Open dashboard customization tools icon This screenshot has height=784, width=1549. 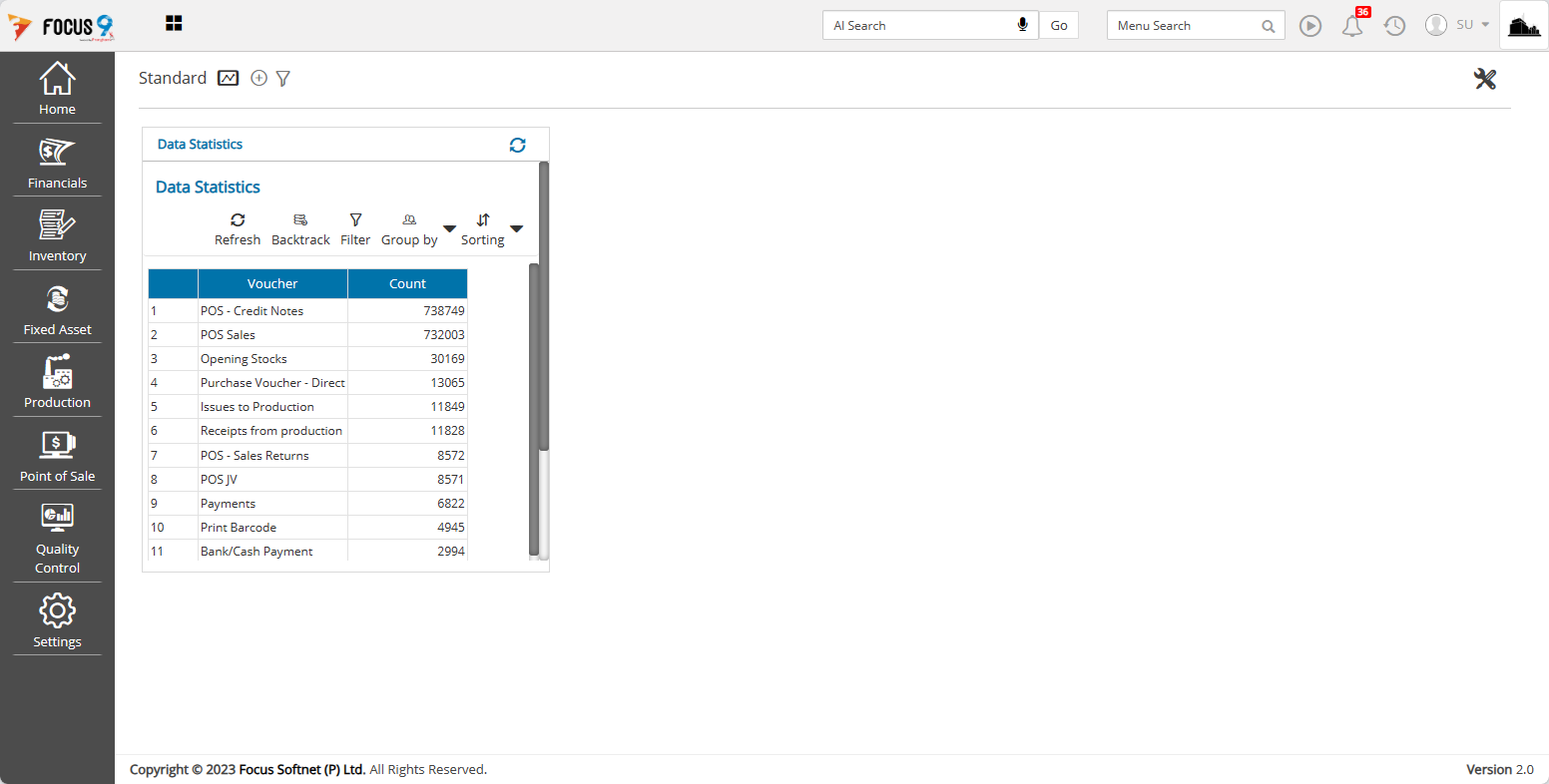1485,79
